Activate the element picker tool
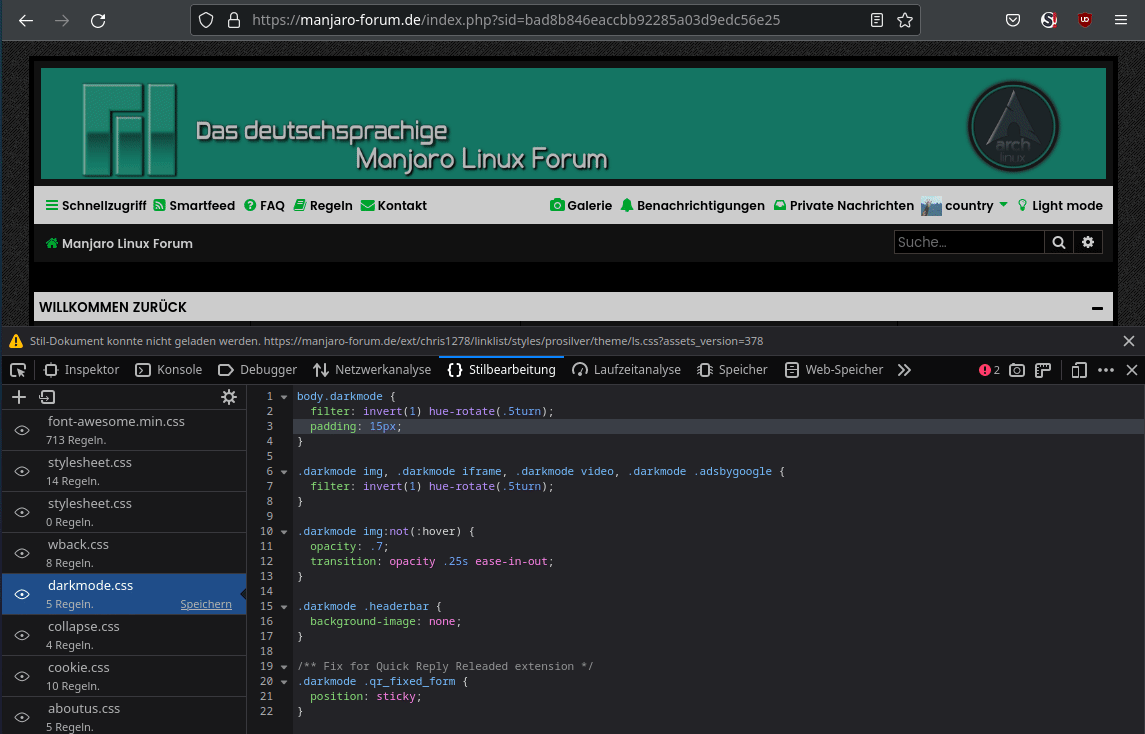This screenshot has width=1145, height=734. 18,370
